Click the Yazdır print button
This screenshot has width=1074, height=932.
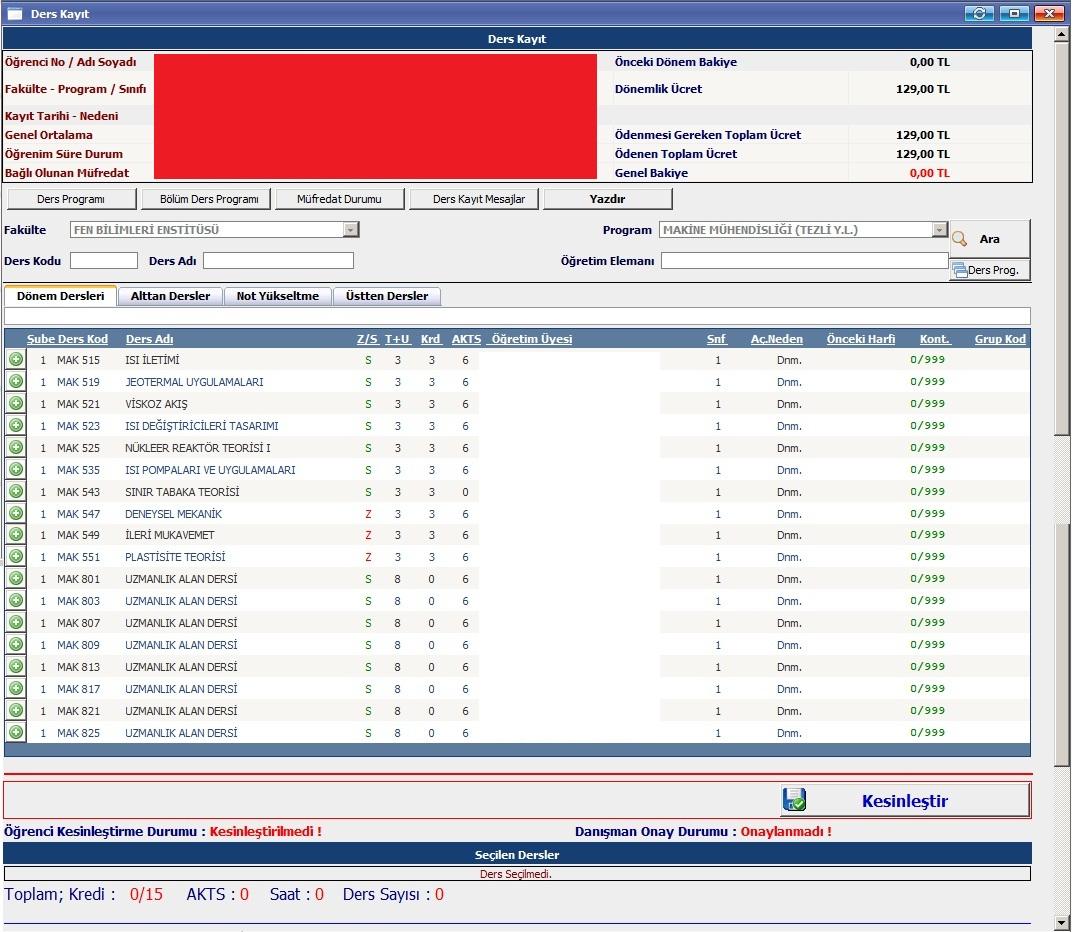pyautogui.click(x=608, y=199)
